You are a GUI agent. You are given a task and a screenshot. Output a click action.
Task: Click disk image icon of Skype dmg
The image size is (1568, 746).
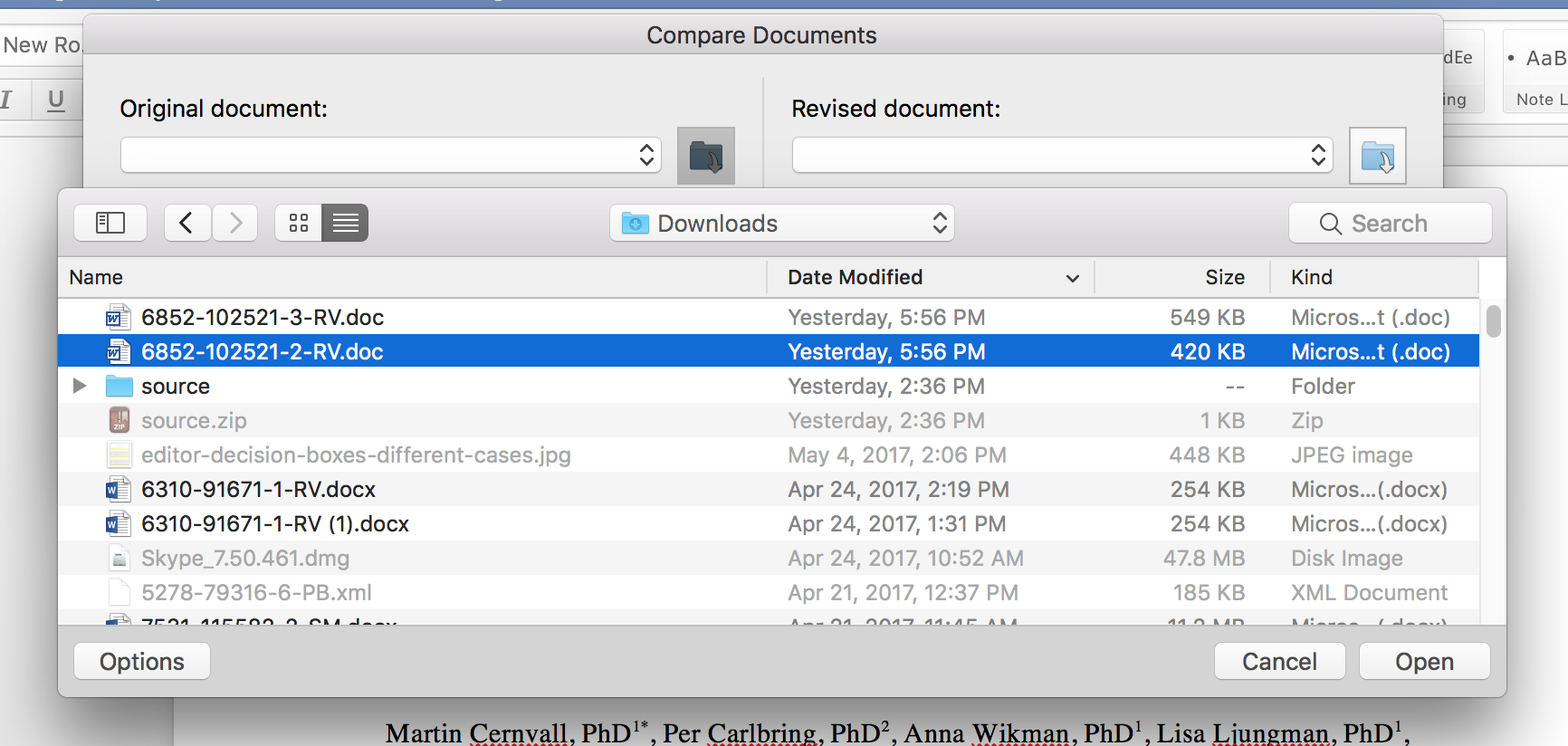pyautogui.click(x=119, y=558)
